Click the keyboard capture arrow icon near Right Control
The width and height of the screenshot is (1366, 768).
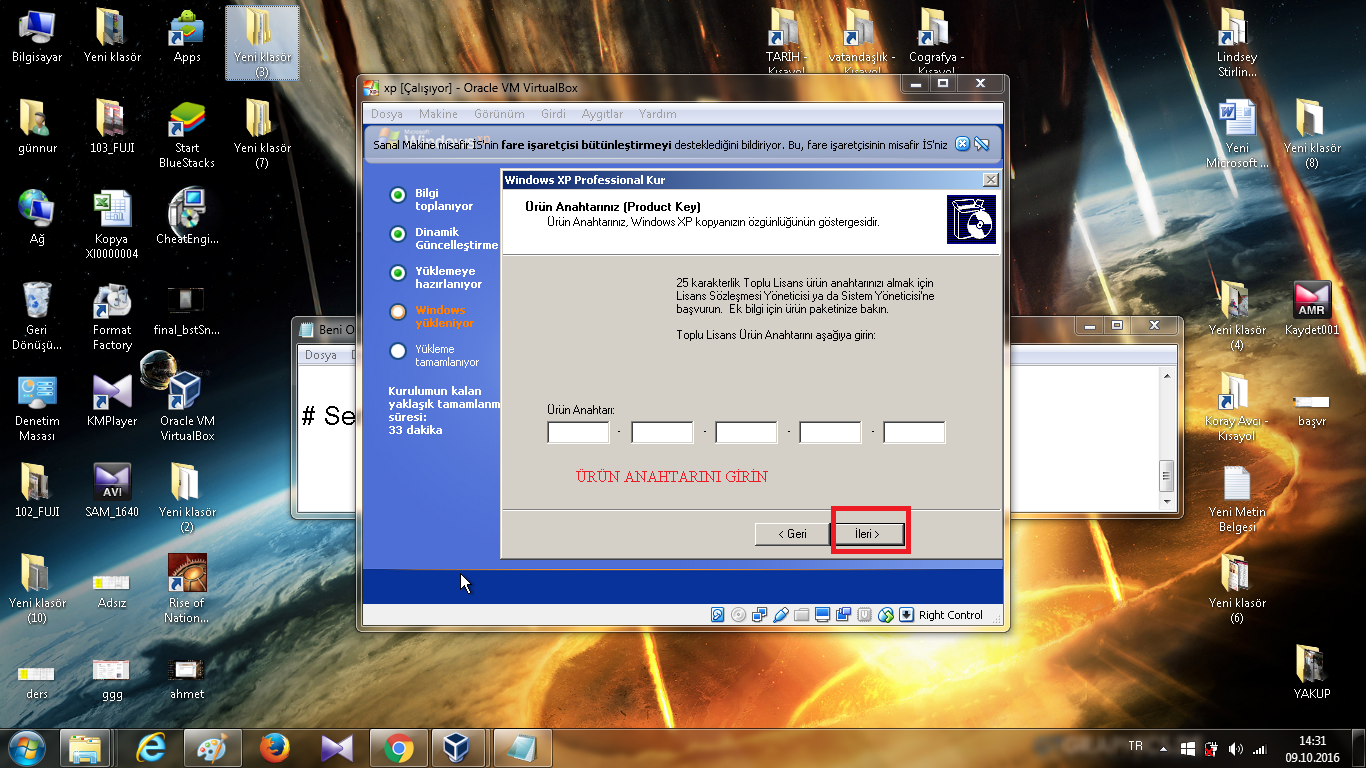(907, 615)
